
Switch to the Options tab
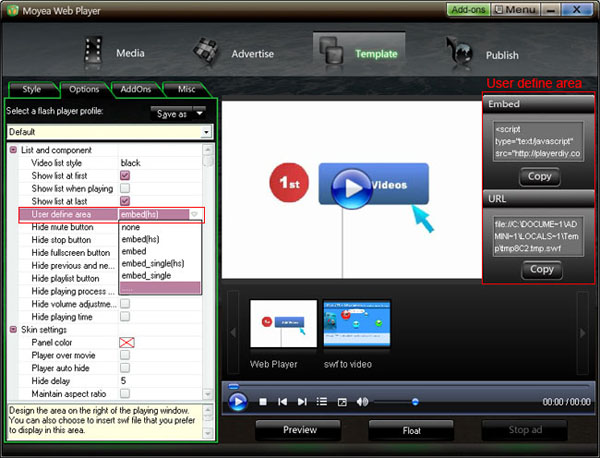tap(84, 89)
